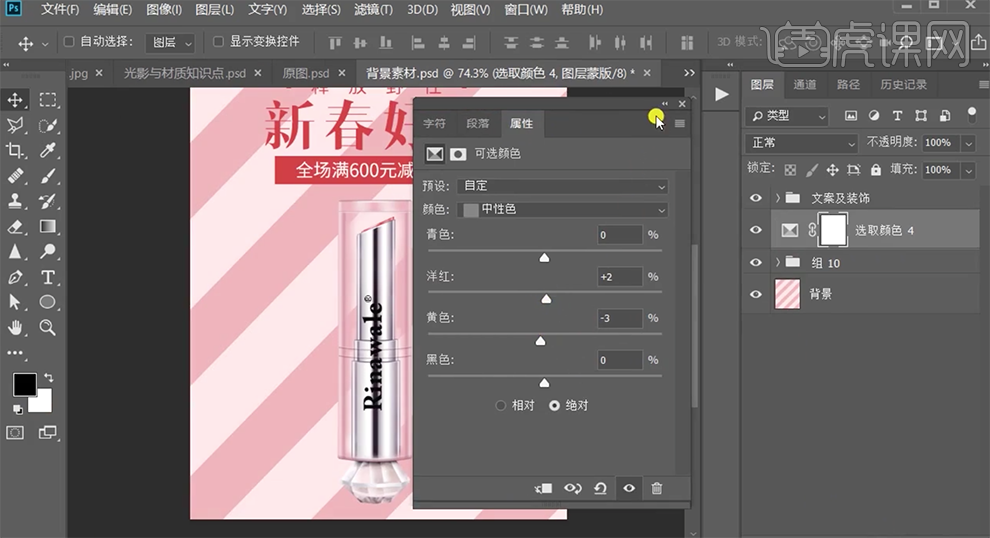
Task: Filter layers by pixel layer type
Action: point(851,116)
